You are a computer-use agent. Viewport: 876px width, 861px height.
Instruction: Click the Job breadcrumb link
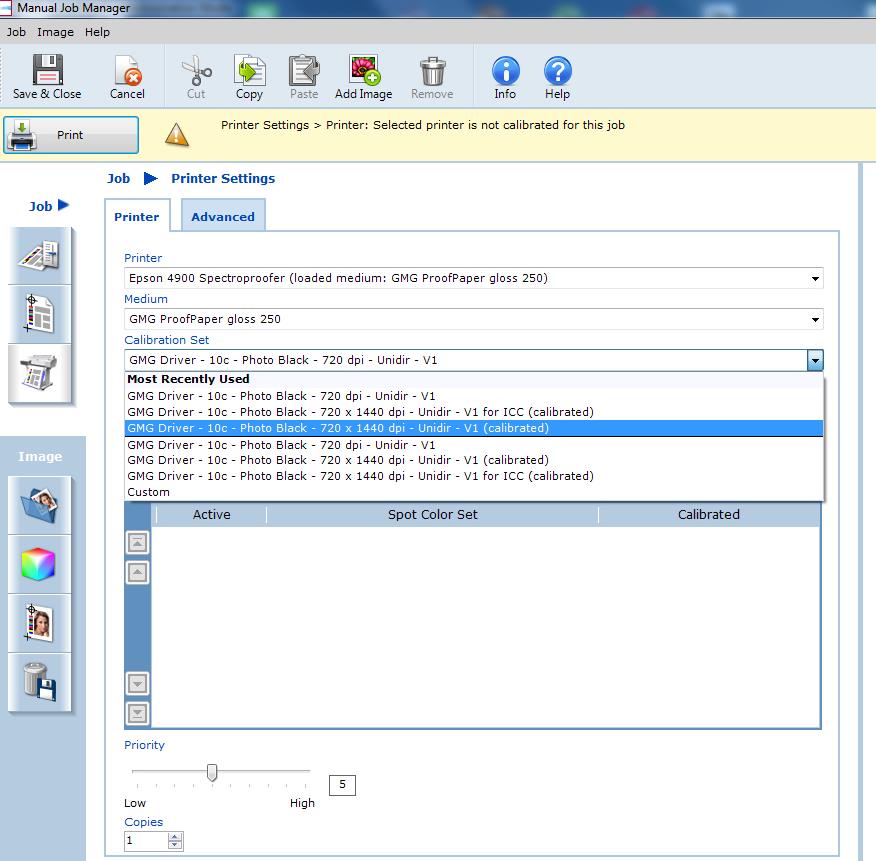pos(118,178)
